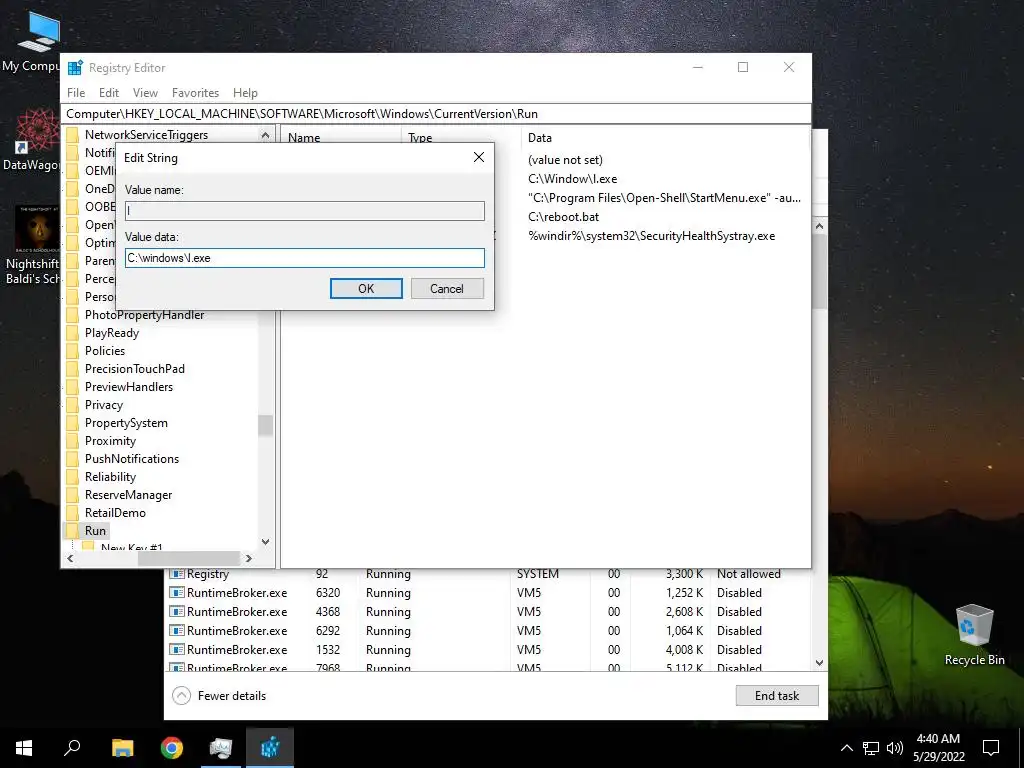
Task: Select ReserveManager key folder icon
Action: (72, 495)
